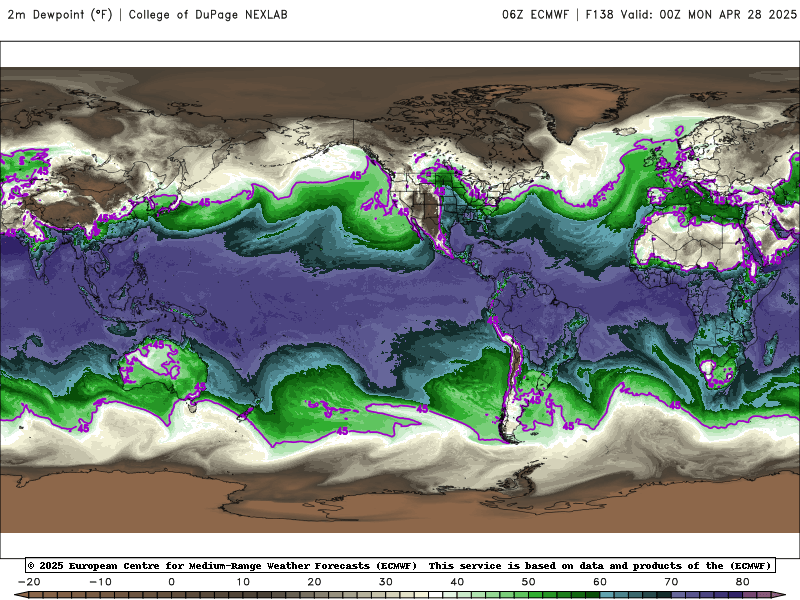Screen dimensions: 800x600
Task: Click the 70 label on the color scale
Action: click(x=671, y=582)
